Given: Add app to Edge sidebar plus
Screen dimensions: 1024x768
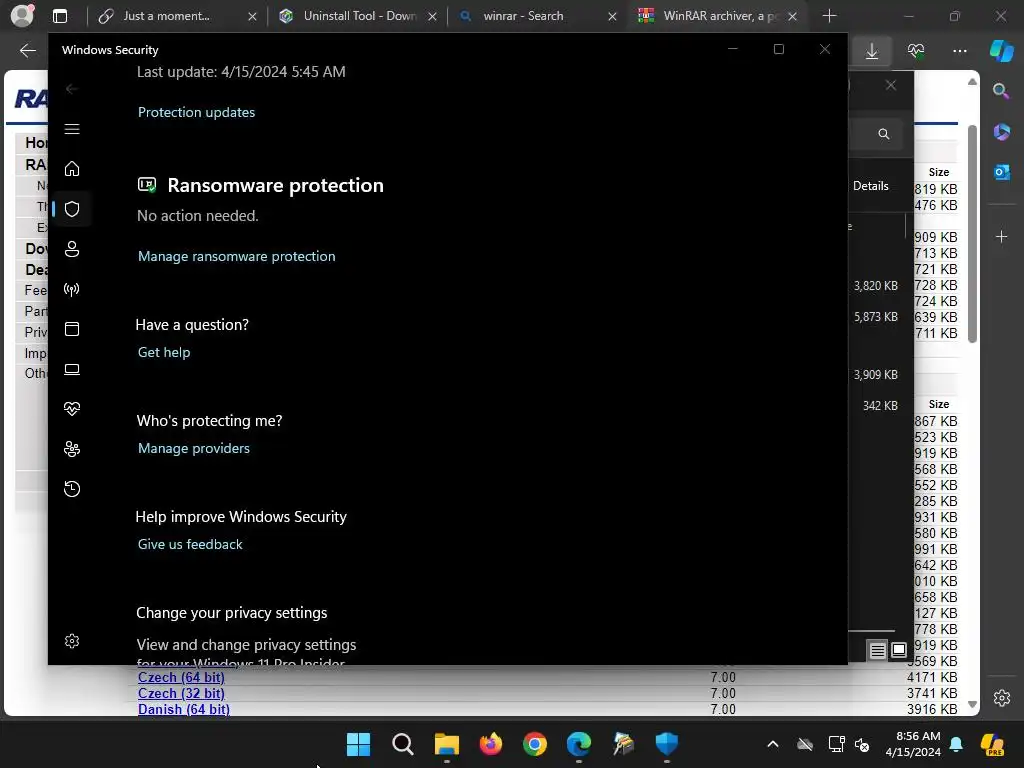Looking at the screenshot, I should pyautogui.click(x=1002, y=236).
